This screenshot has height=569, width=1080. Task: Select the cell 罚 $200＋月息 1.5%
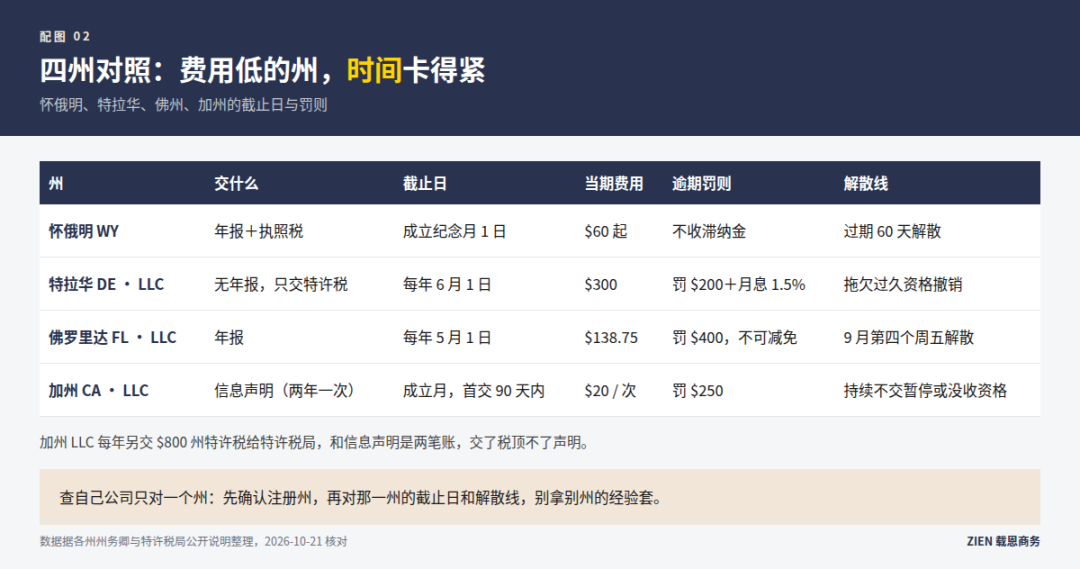click(738, 284)
